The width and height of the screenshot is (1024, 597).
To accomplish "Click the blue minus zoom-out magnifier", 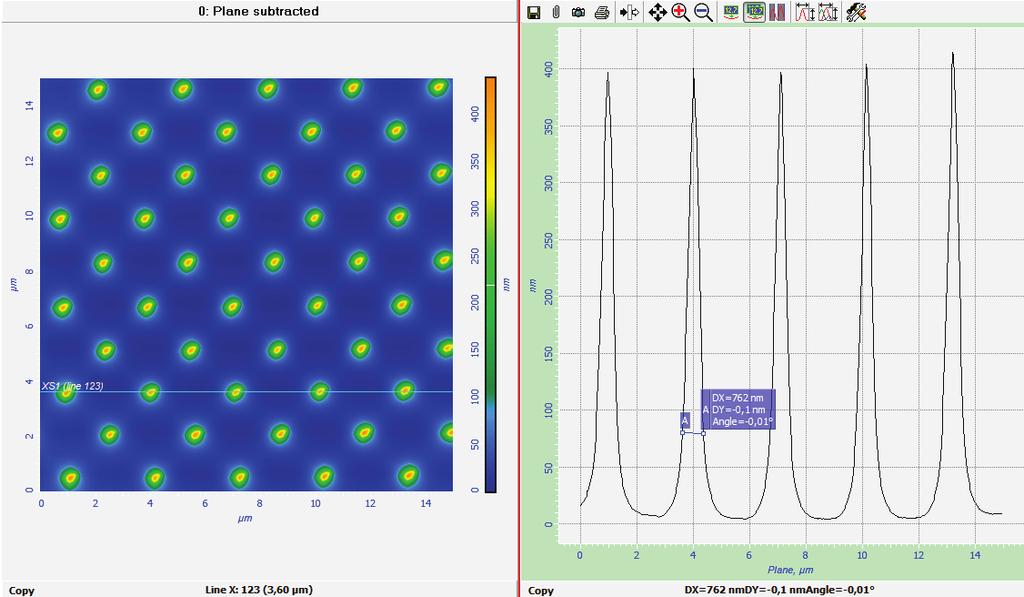I will pyautogui.click(x=703, y=12).
